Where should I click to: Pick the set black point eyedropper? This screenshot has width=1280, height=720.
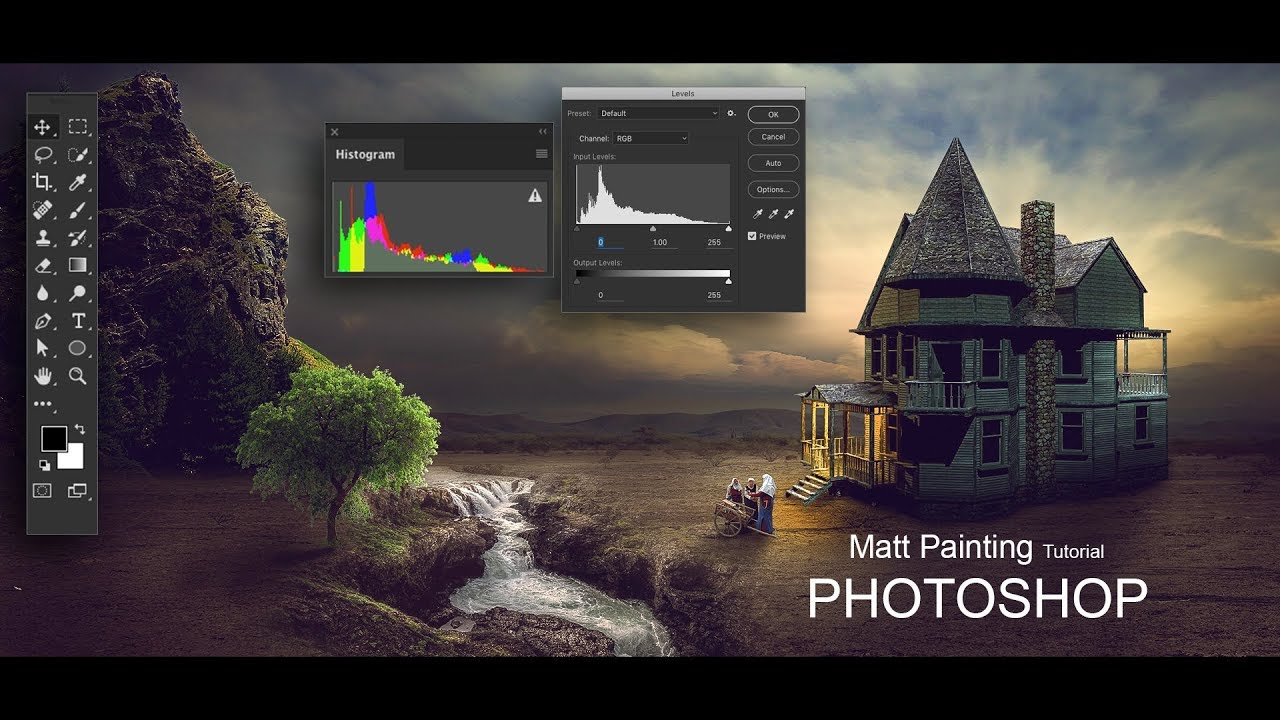pos(758,213)
